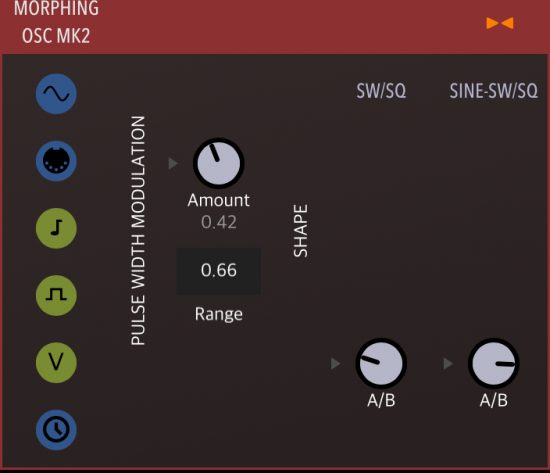550x473 pixels.
Task: Click the triangle beside the SINE-SW/SQ knob
Action: coord(448,364)
